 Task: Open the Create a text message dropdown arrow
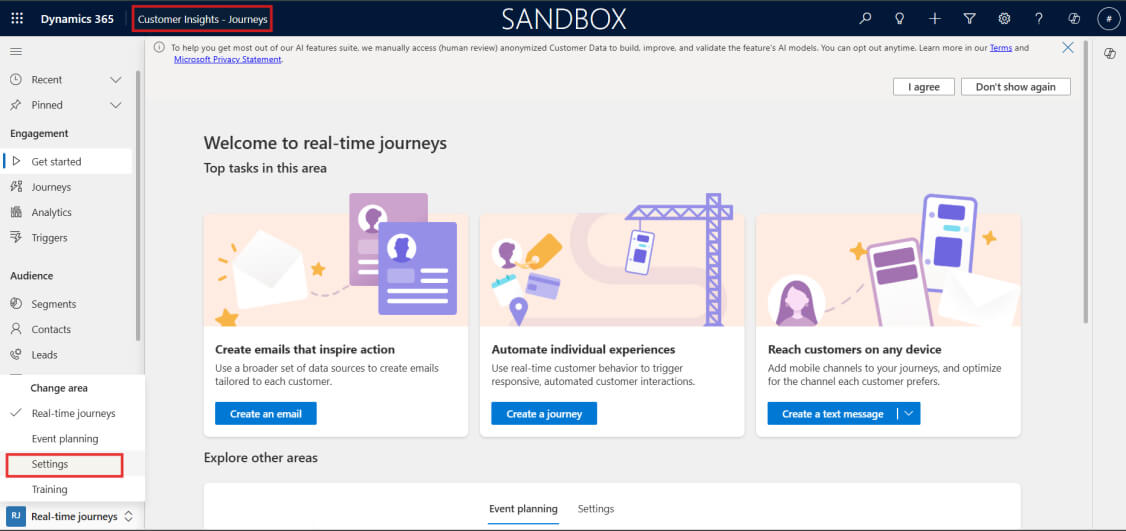pos(908,413)
